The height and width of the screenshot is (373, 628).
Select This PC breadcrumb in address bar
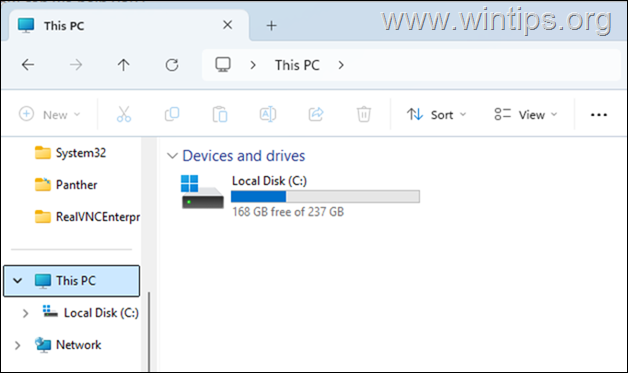tap(297, 65)
